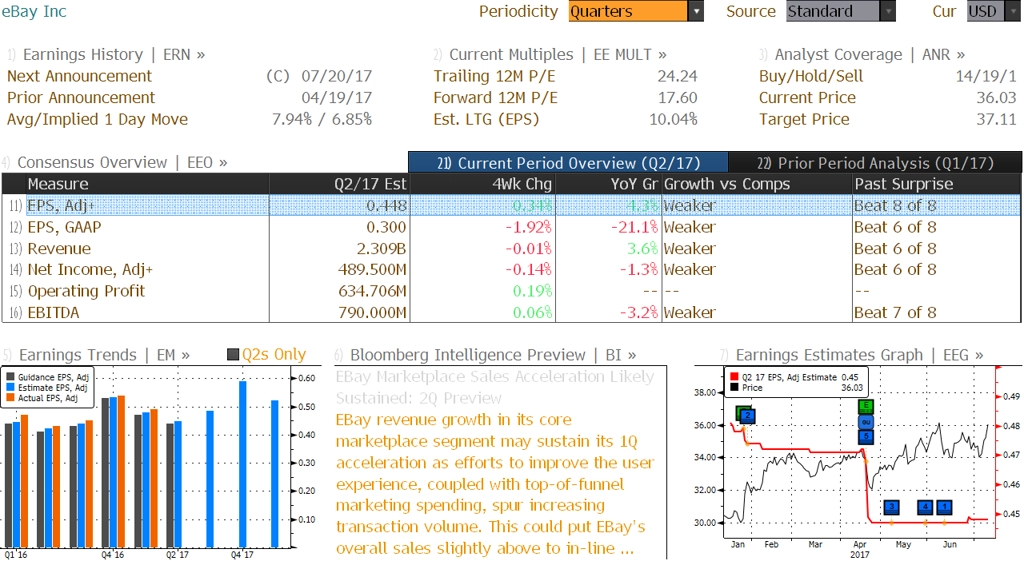This screenshot has width=1024, height=561.
Task: Click the blue event marker numbered 2
Action: 748,415
